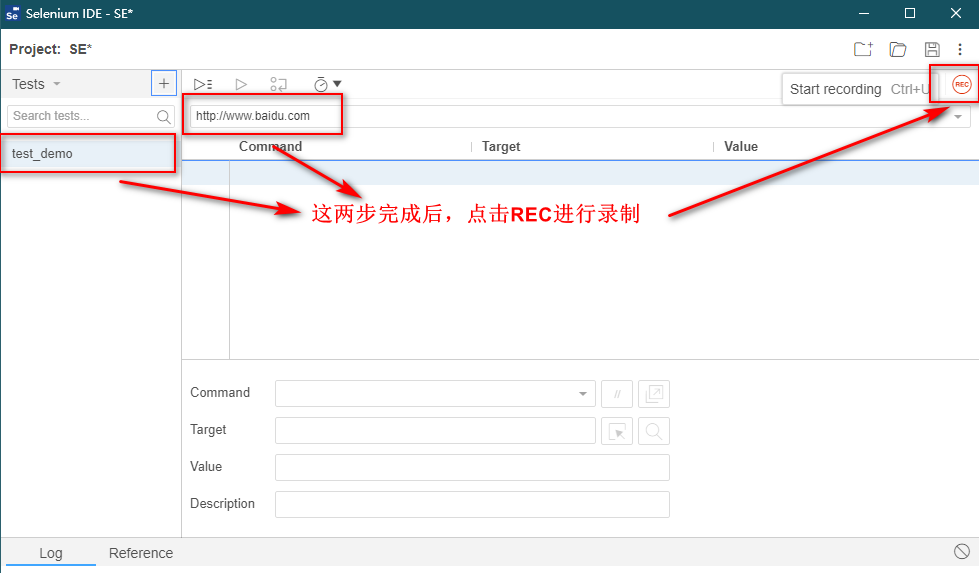Run the current test
This screenshot has width=979, height=573.
click(241, 85)
